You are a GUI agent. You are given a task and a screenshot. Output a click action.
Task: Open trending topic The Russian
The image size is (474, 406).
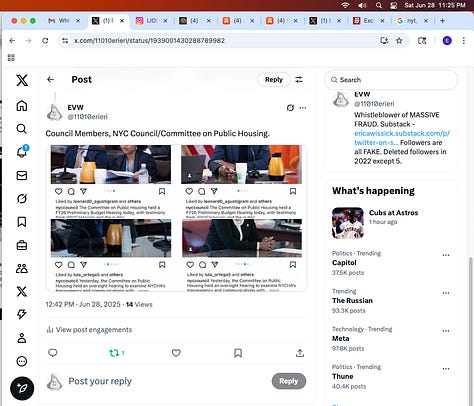352,301
